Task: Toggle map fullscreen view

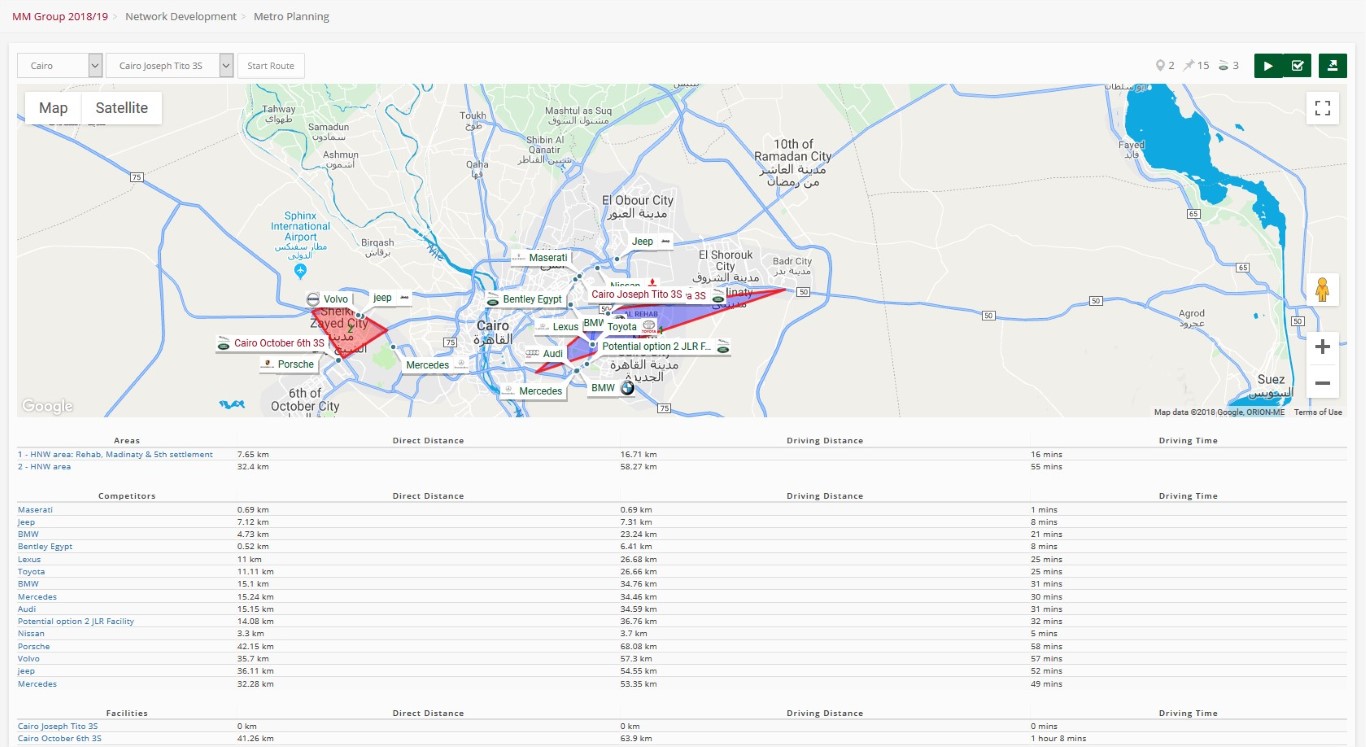Action: 1322,109
